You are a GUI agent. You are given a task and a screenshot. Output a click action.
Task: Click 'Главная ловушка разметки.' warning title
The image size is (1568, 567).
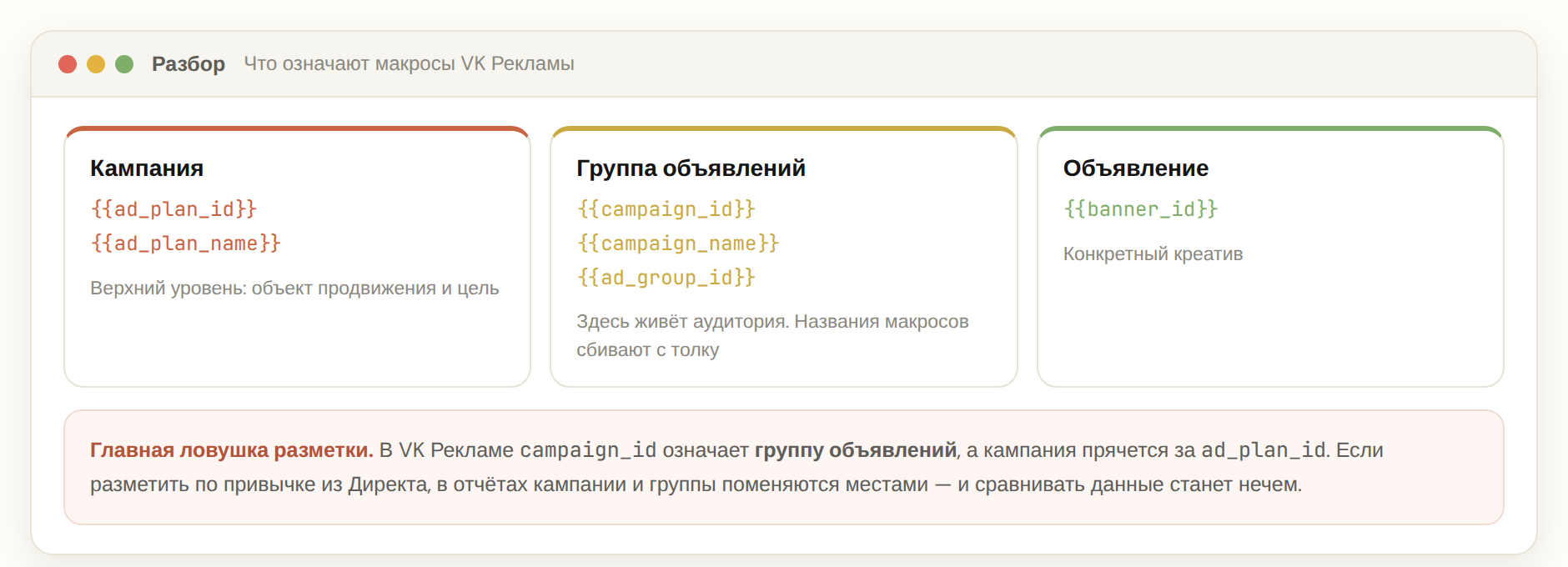click(232, 450)
